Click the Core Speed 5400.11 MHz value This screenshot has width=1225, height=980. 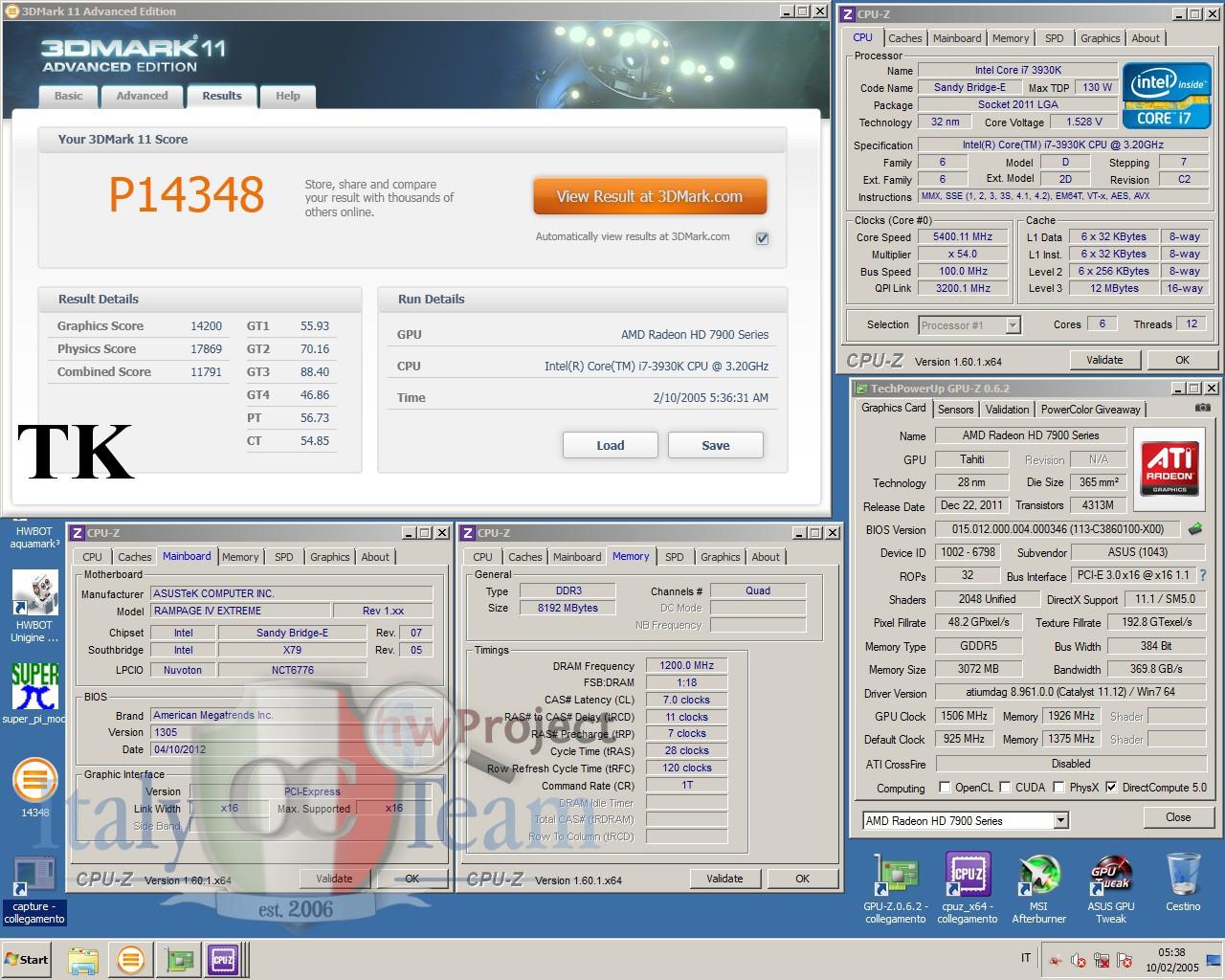pyautogui.click(x=963, y=236)
